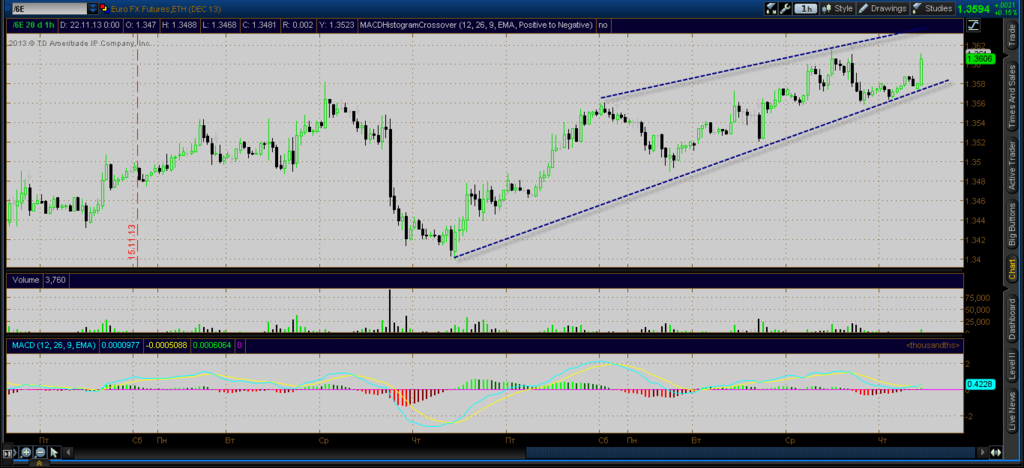Click the expand panel icon at bottom-left corner
This screenshot has width=1024, height=468.
coord(8,452)
